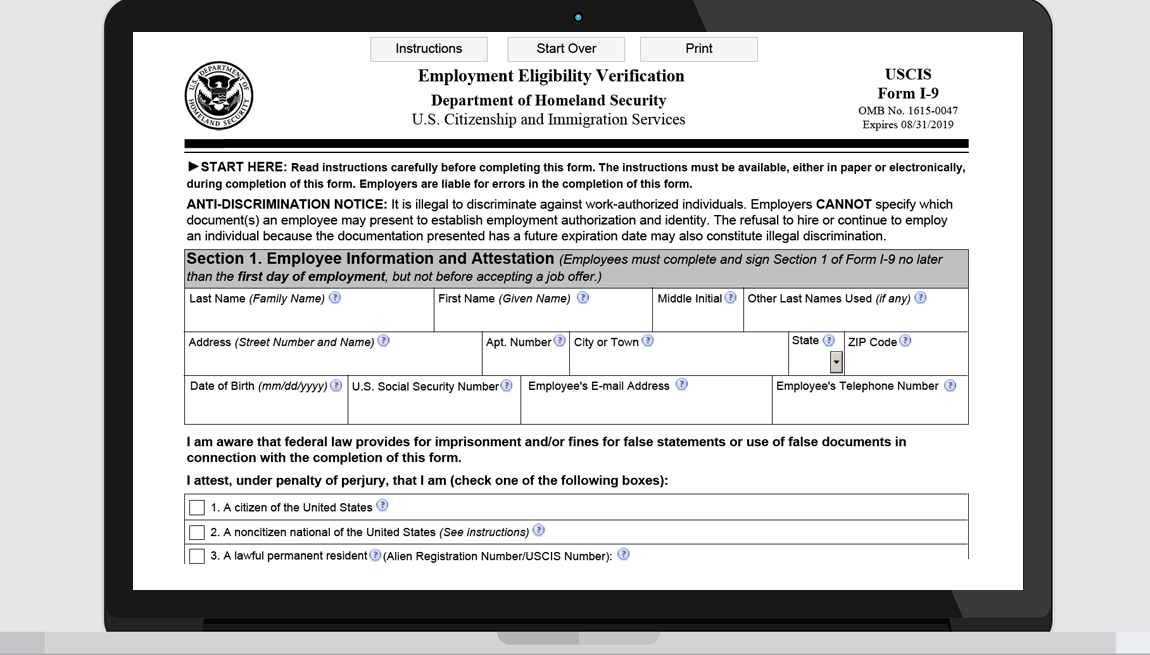Viewport: 1150px width, 655px height.
Task: Click the Employment Eligibility Verification title
Action: [x=551, y=76]
